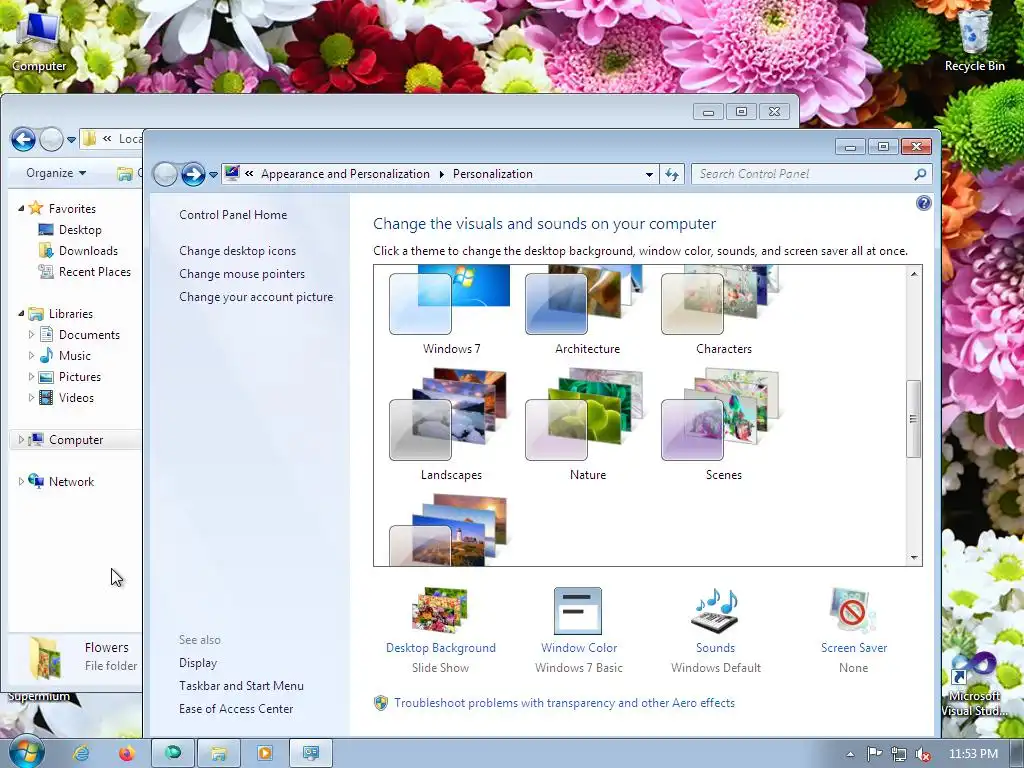Select the Windows 7 theme
Viewport: 1024px width, 768px height.
[x=451, y=310]
